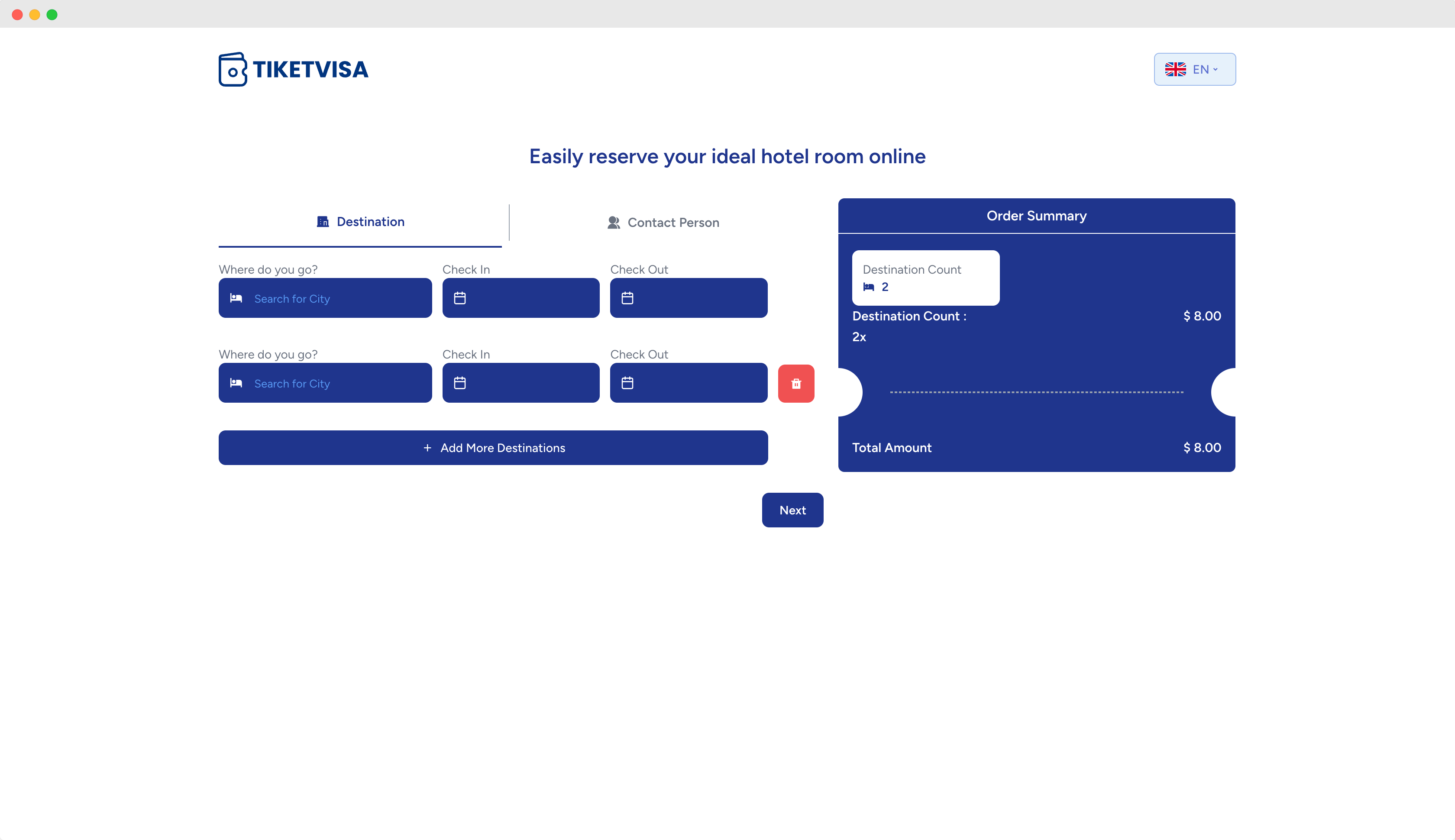Click calendar icon in second Check Out field
Image resolution: width=1455 pixels, height=840 pixels.
[x=628, y=383]
